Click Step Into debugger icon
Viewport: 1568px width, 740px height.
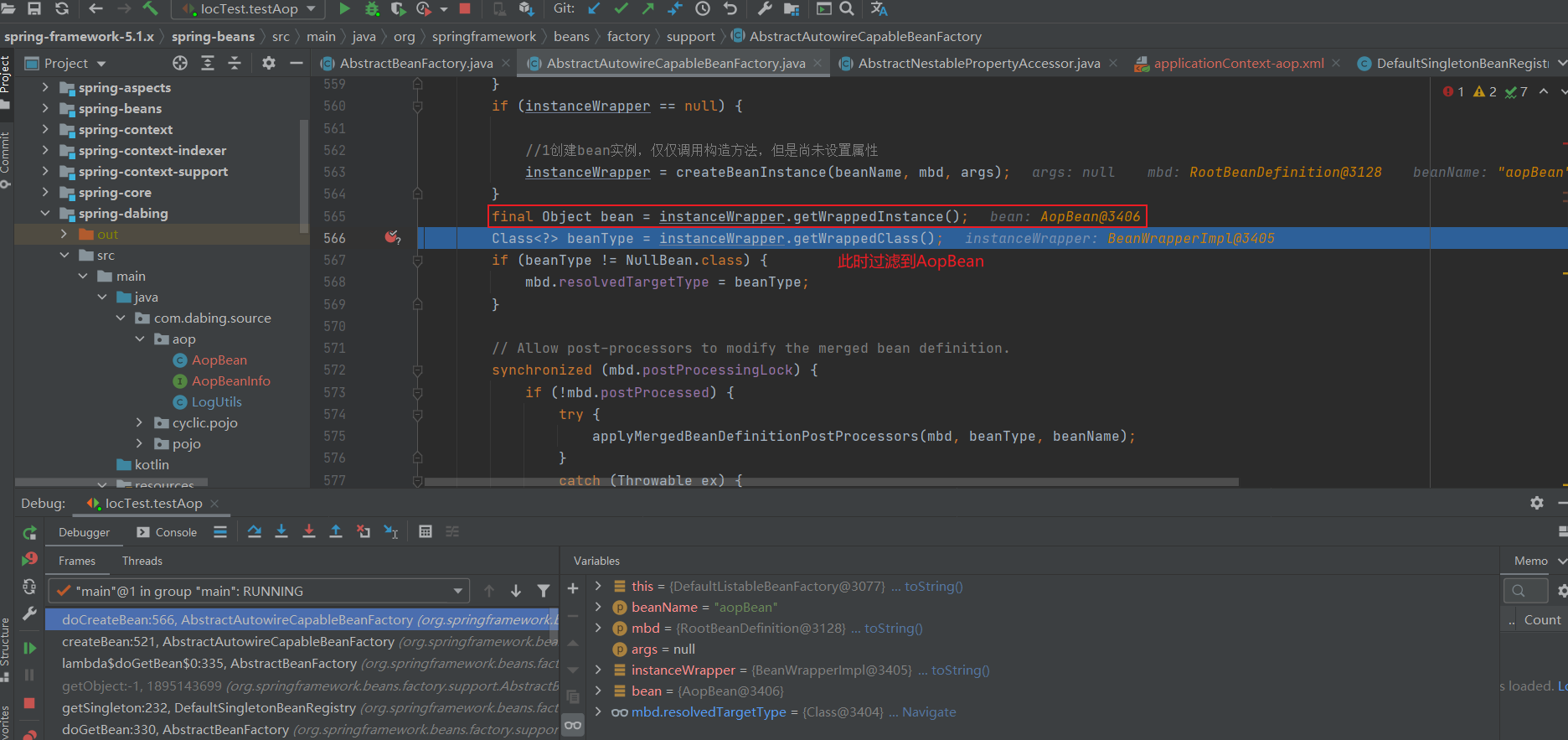pyautogui.click(x=281, y=531)
